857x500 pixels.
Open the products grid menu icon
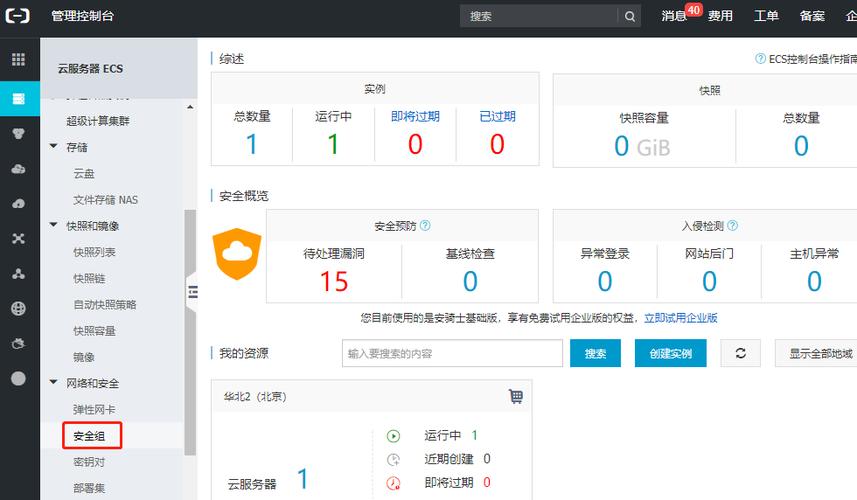(18, 59)
